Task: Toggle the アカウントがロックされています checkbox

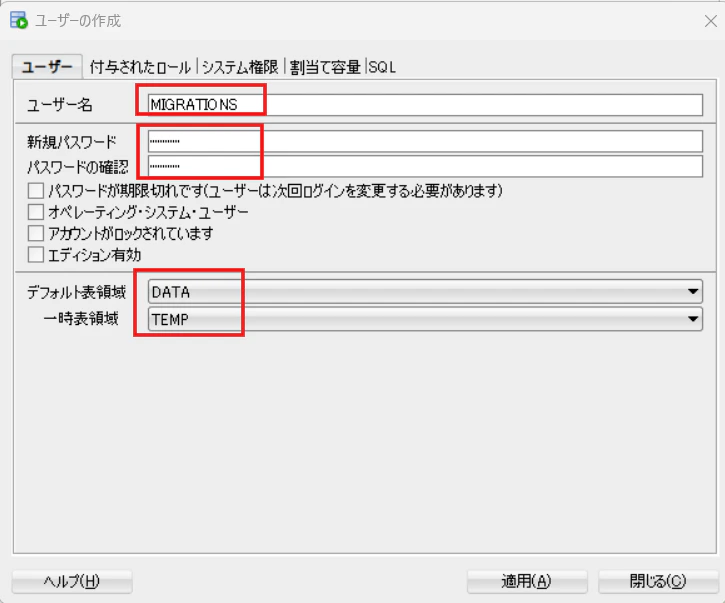Action: pos(36,233)
